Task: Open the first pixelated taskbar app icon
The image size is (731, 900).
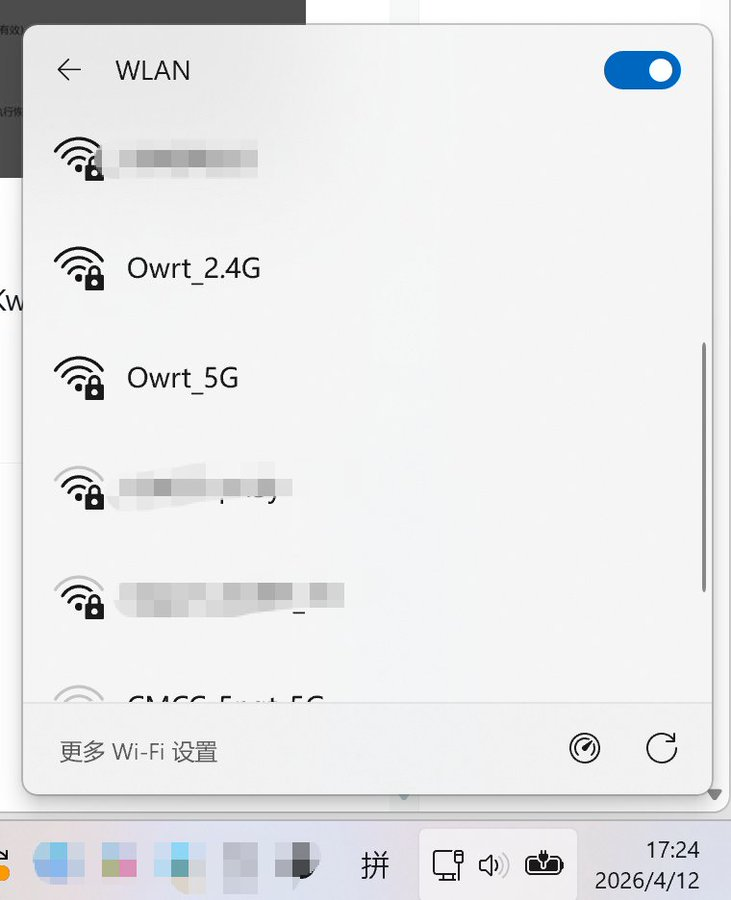Action: tap(59, 862)
